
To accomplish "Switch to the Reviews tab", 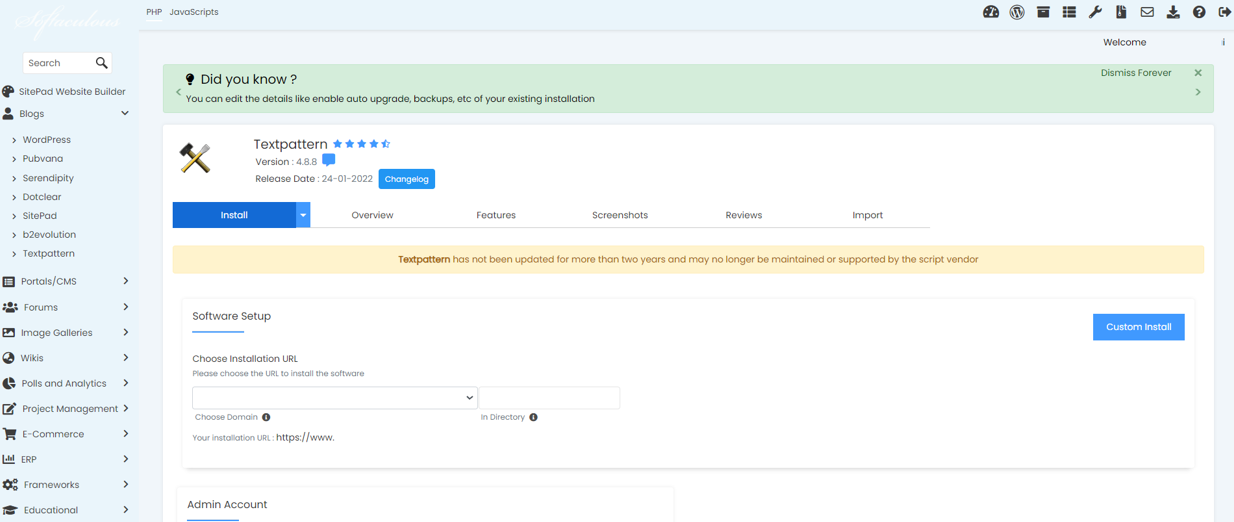I will (744, 215).
